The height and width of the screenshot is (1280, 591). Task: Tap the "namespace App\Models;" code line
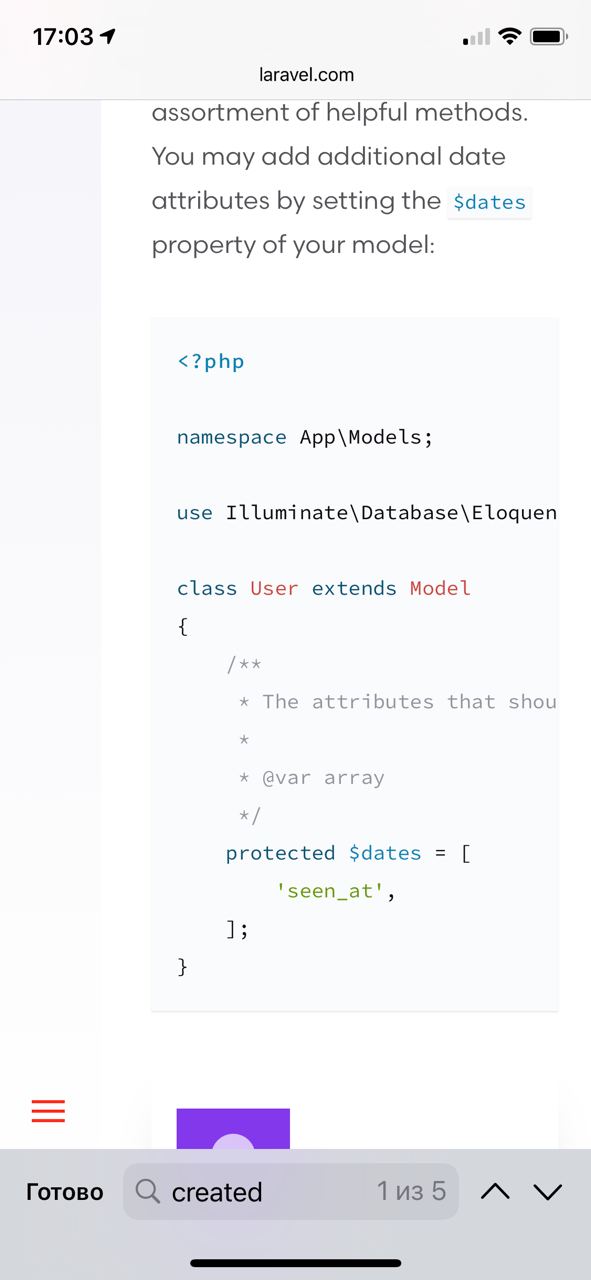pos(305,437)
